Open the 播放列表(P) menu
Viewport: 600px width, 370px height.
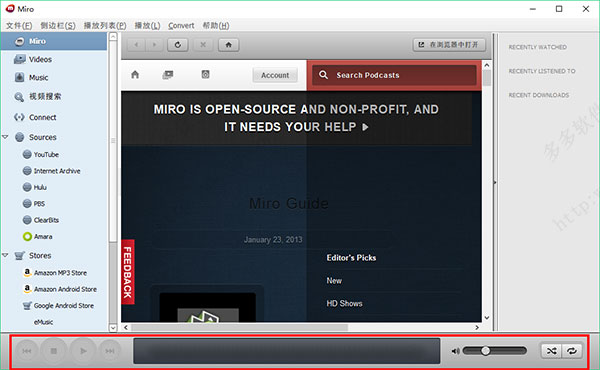tap(105, 26)
